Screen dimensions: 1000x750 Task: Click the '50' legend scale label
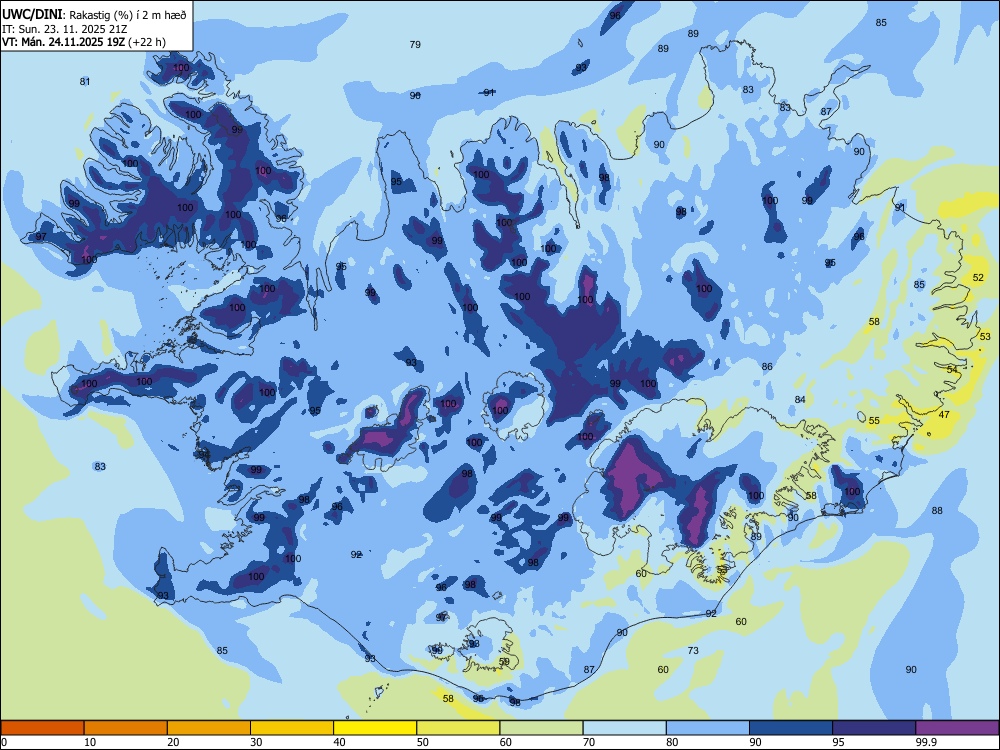pos(423,742)
